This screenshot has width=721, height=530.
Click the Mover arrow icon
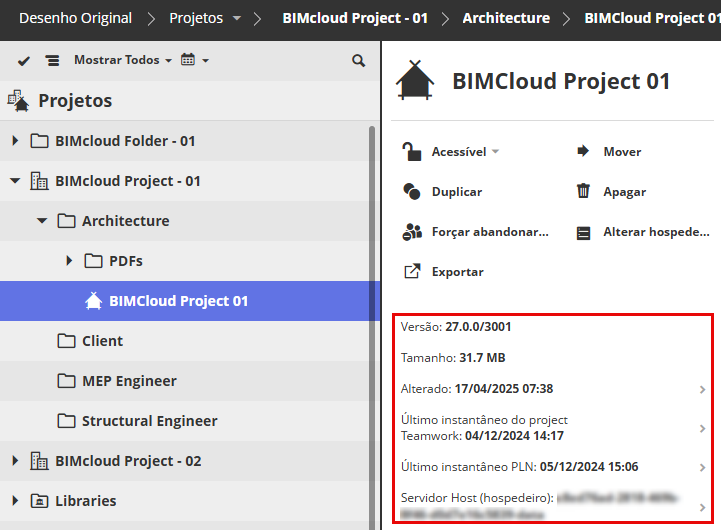click(x=583, y=151)
